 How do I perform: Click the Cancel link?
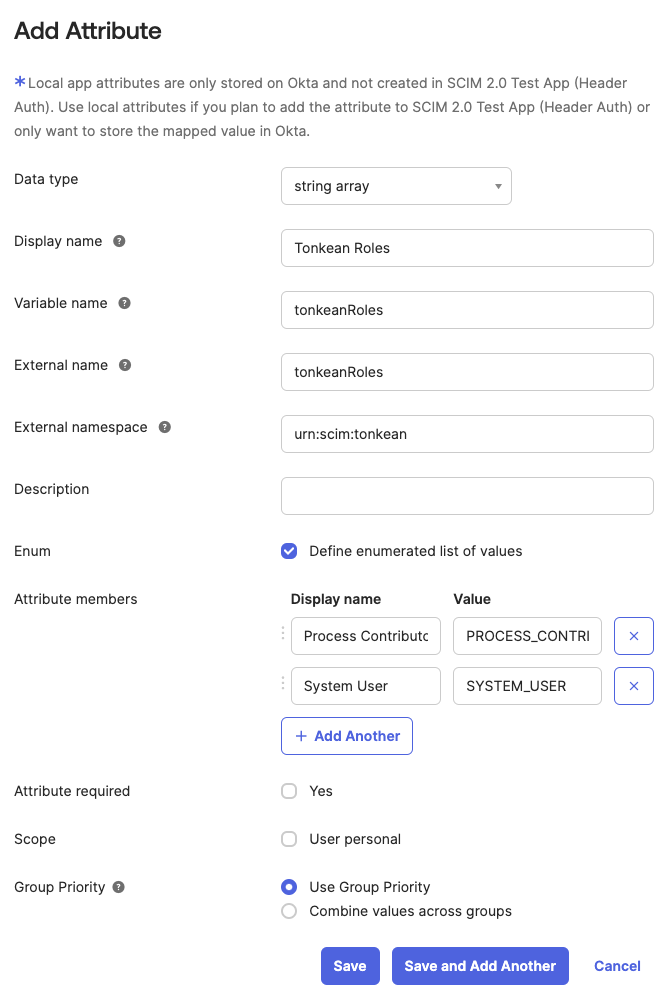click(617, 966)
